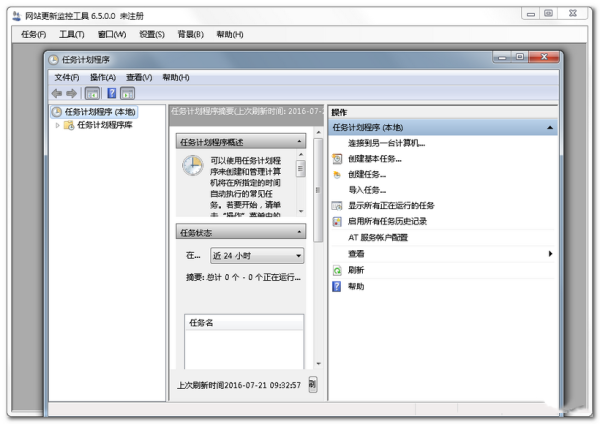Click the refresh button beside 上次刷新时间
Screen dimensions: 600x424
(x=313, y=384)
